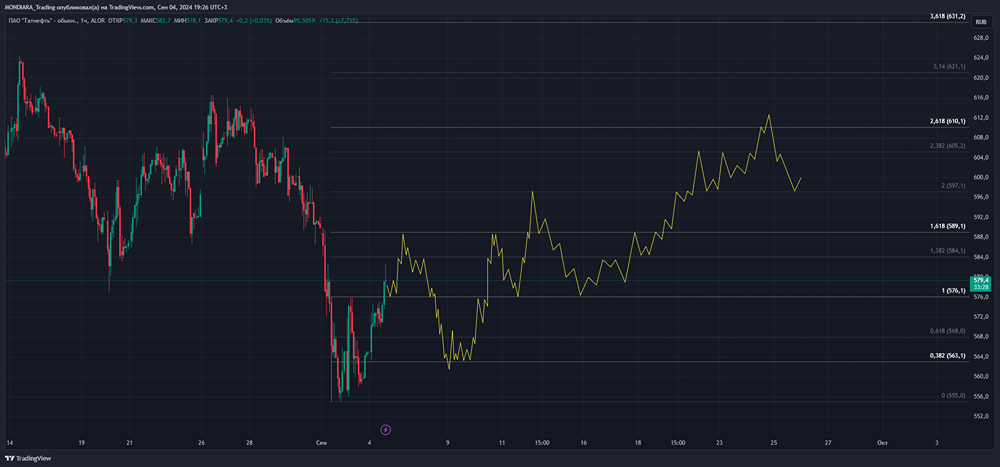Image resolution: width=1000 pixels, height=467 pixels.
Task: Click price scale label 592,0
Action: [x=979, y=217]
